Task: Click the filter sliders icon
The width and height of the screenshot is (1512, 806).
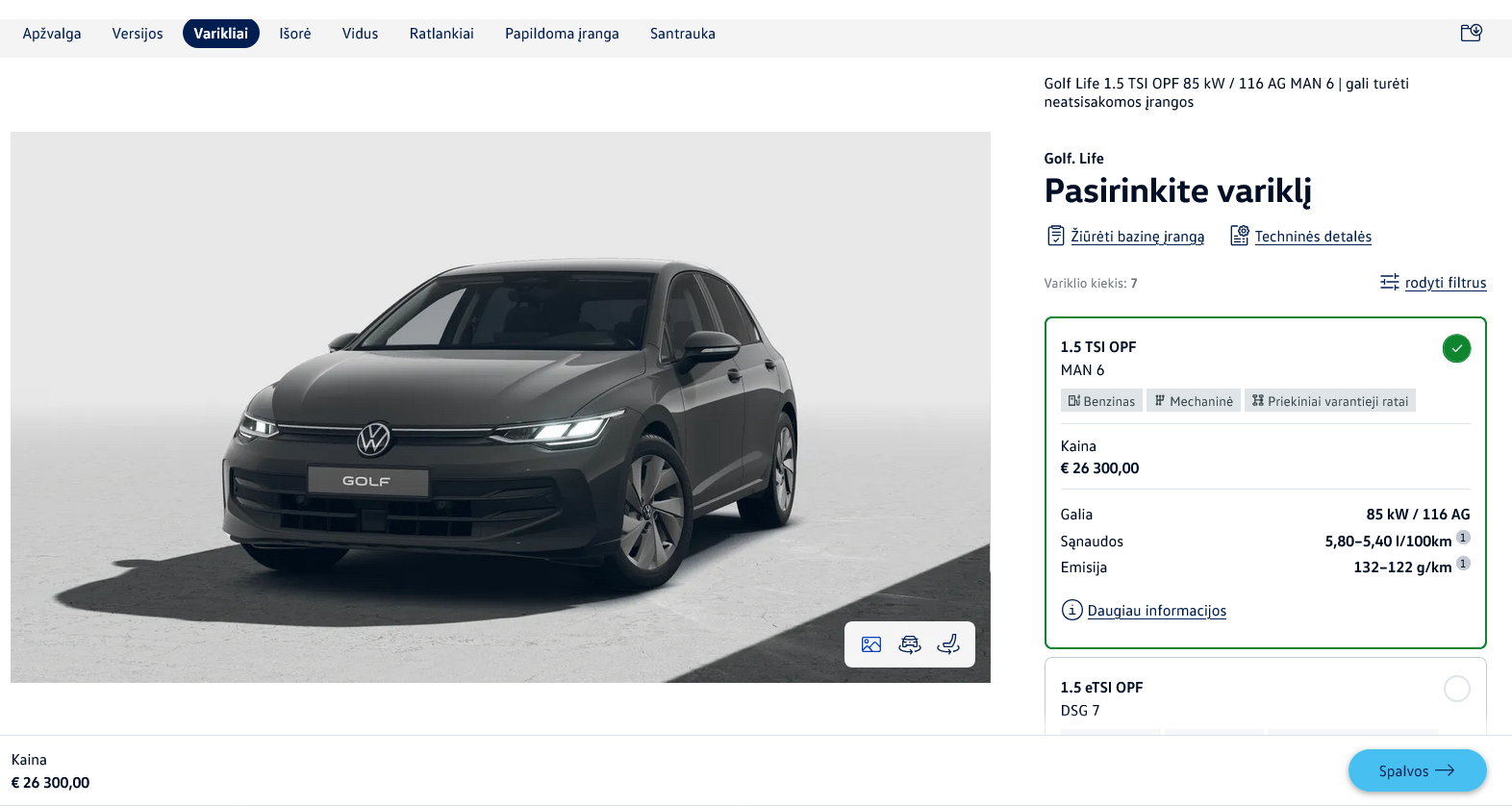Action: [x=1390, y=282]
